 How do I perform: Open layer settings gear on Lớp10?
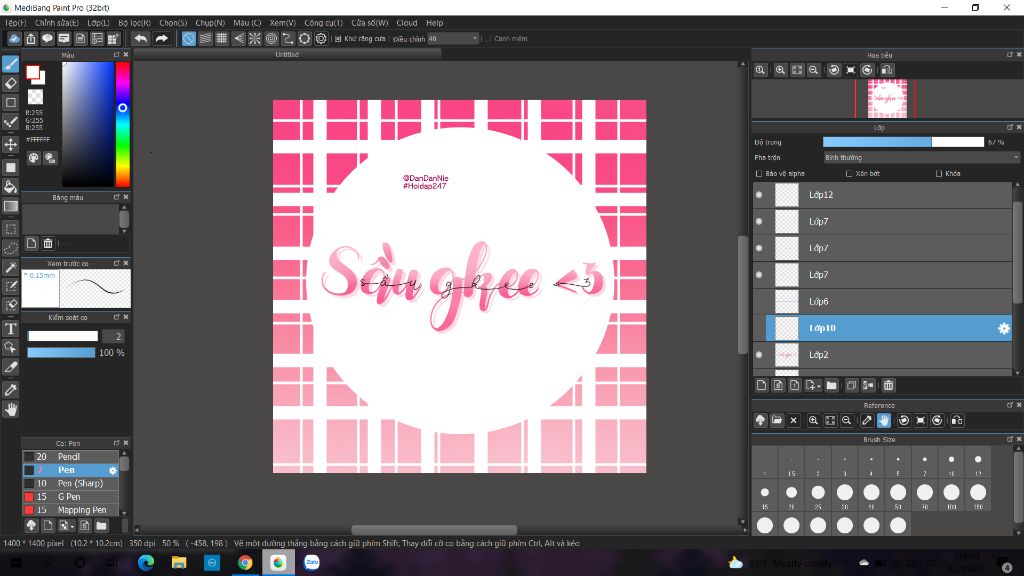1004,328
